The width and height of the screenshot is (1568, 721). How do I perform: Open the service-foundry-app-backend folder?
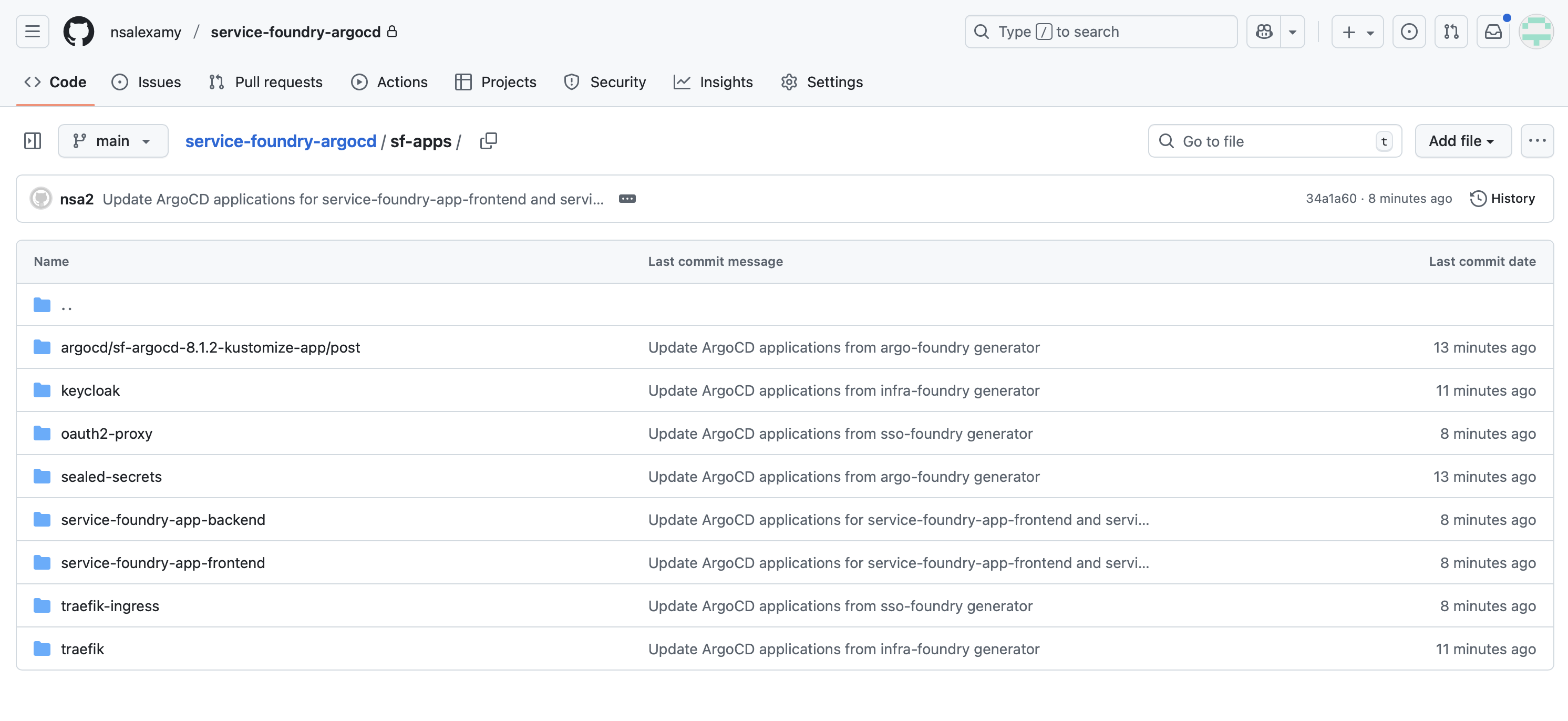pyautogui.click(x=163, y=519)
